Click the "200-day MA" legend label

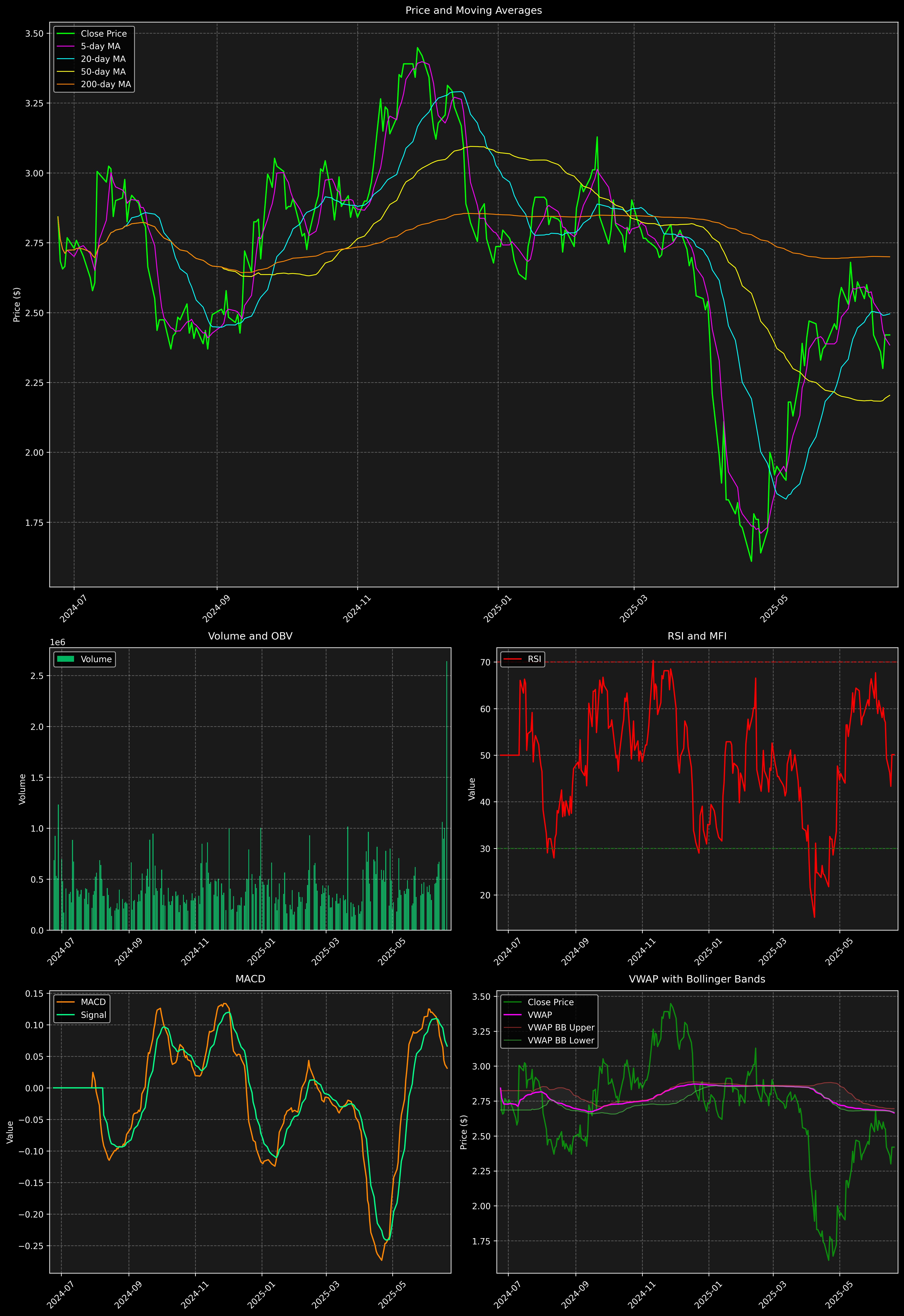pyautogui.click(x=106, y=84)
